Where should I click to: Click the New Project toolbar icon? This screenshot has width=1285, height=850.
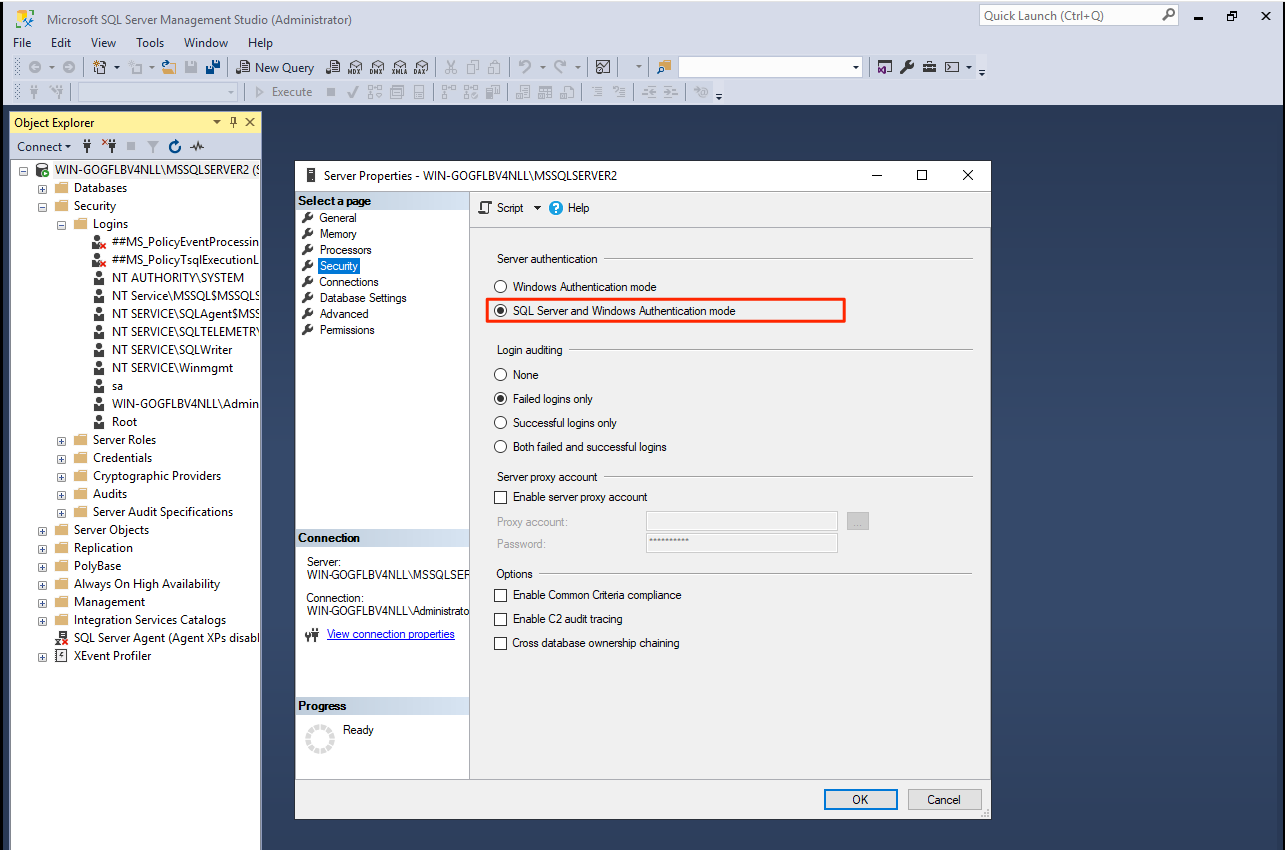pyautogui.click(x=100, y=67)
